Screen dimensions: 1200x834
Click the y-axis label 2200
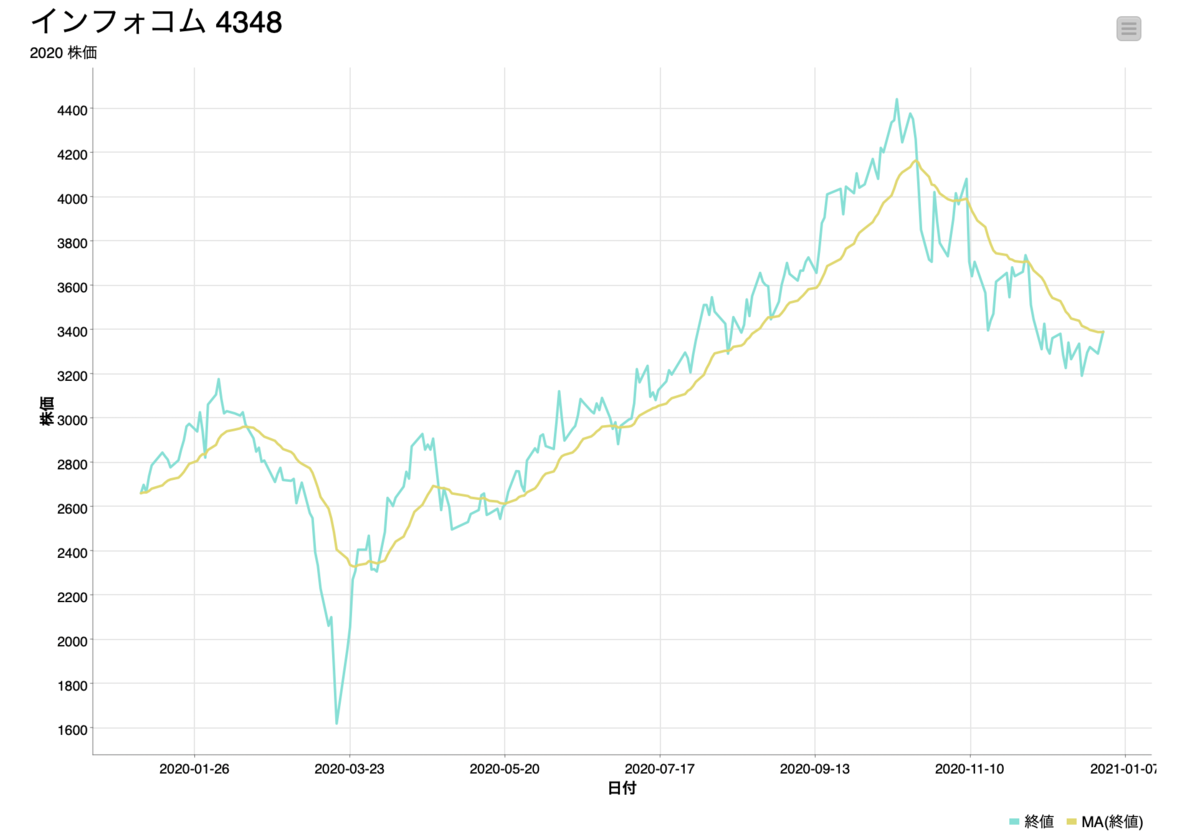pos(72,596)
